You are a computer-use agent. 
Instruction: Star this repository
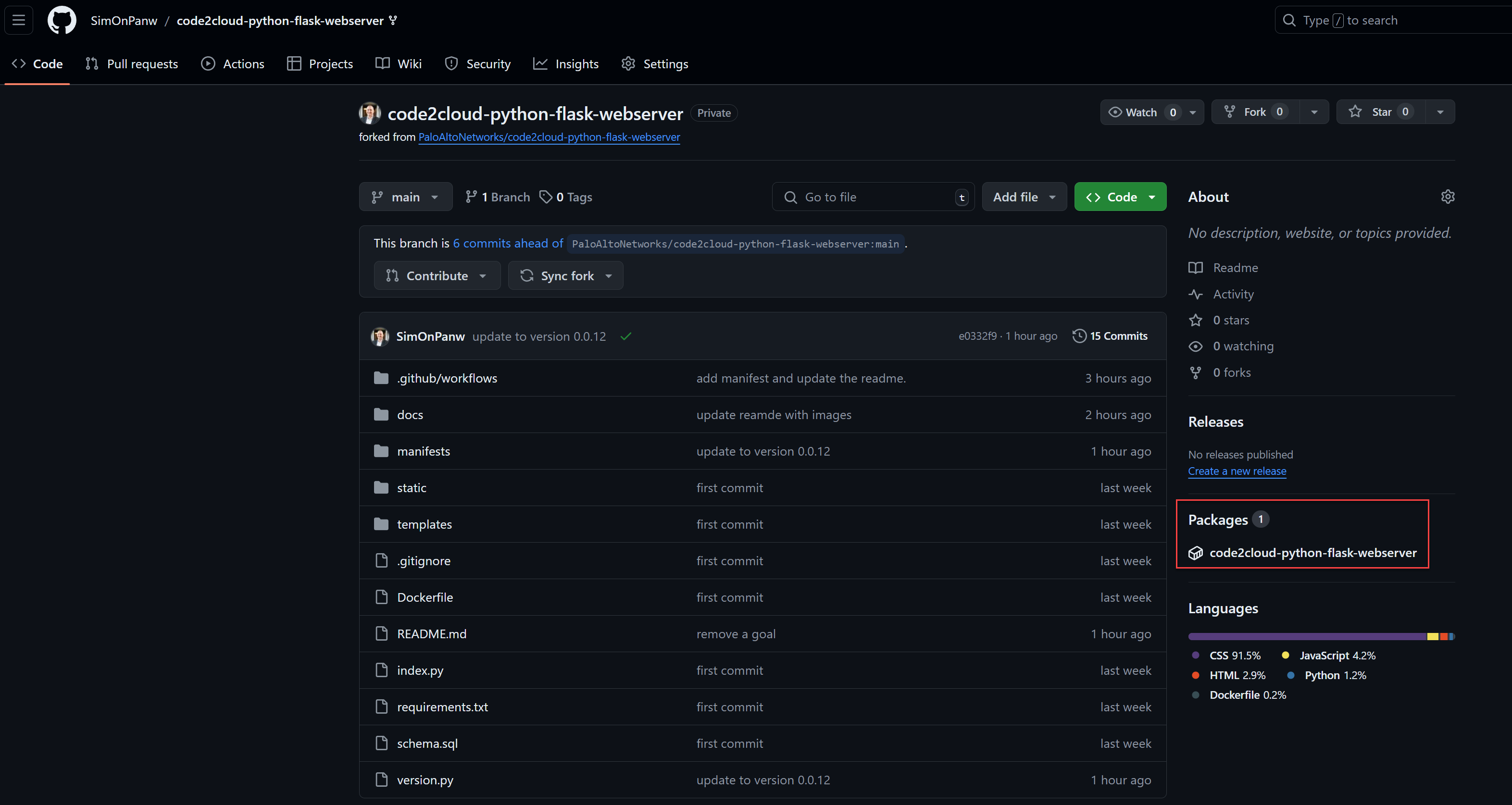pos(1381,111)
